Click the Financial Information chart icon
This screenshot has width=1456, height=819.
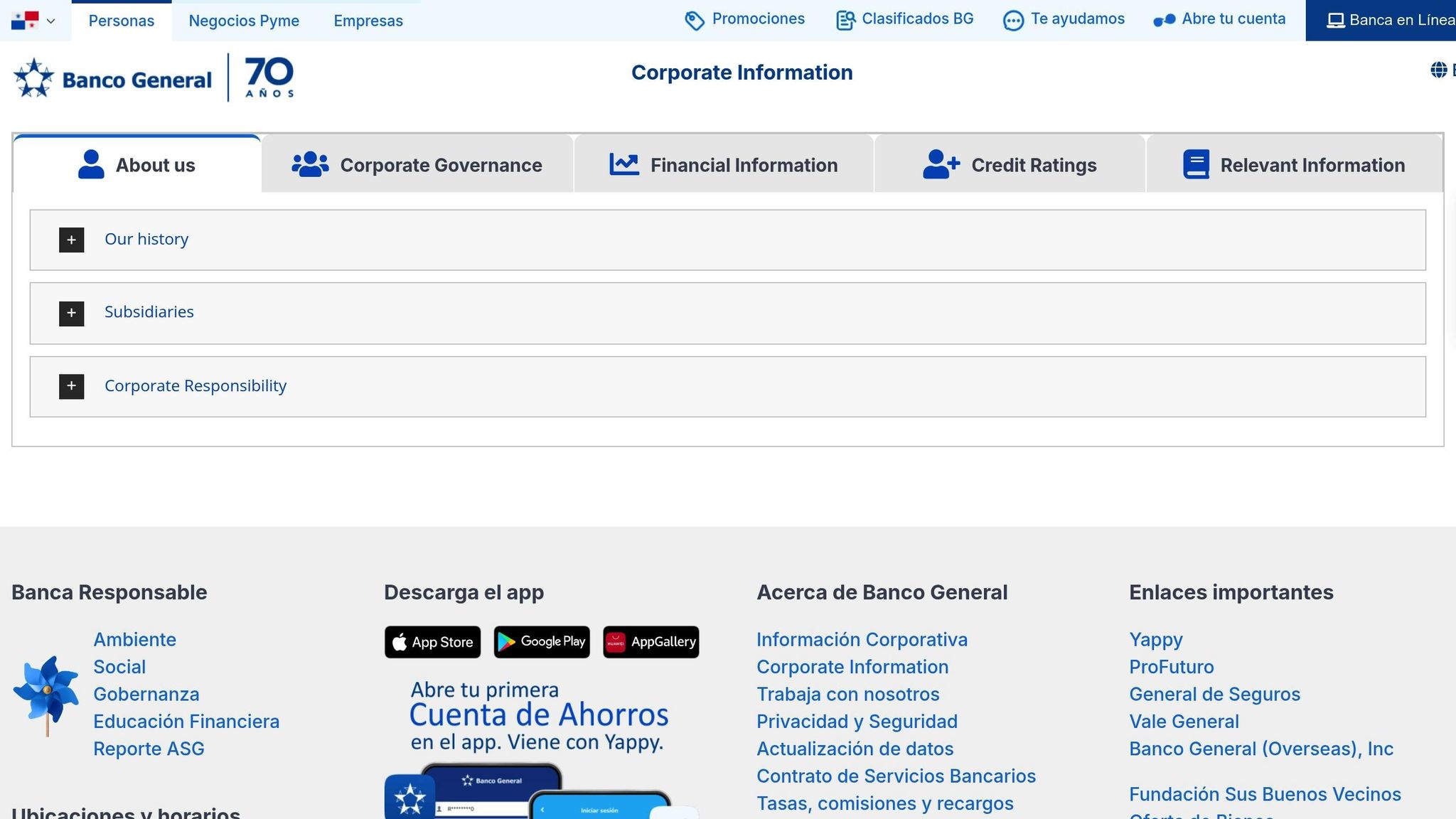pos(623,164)
